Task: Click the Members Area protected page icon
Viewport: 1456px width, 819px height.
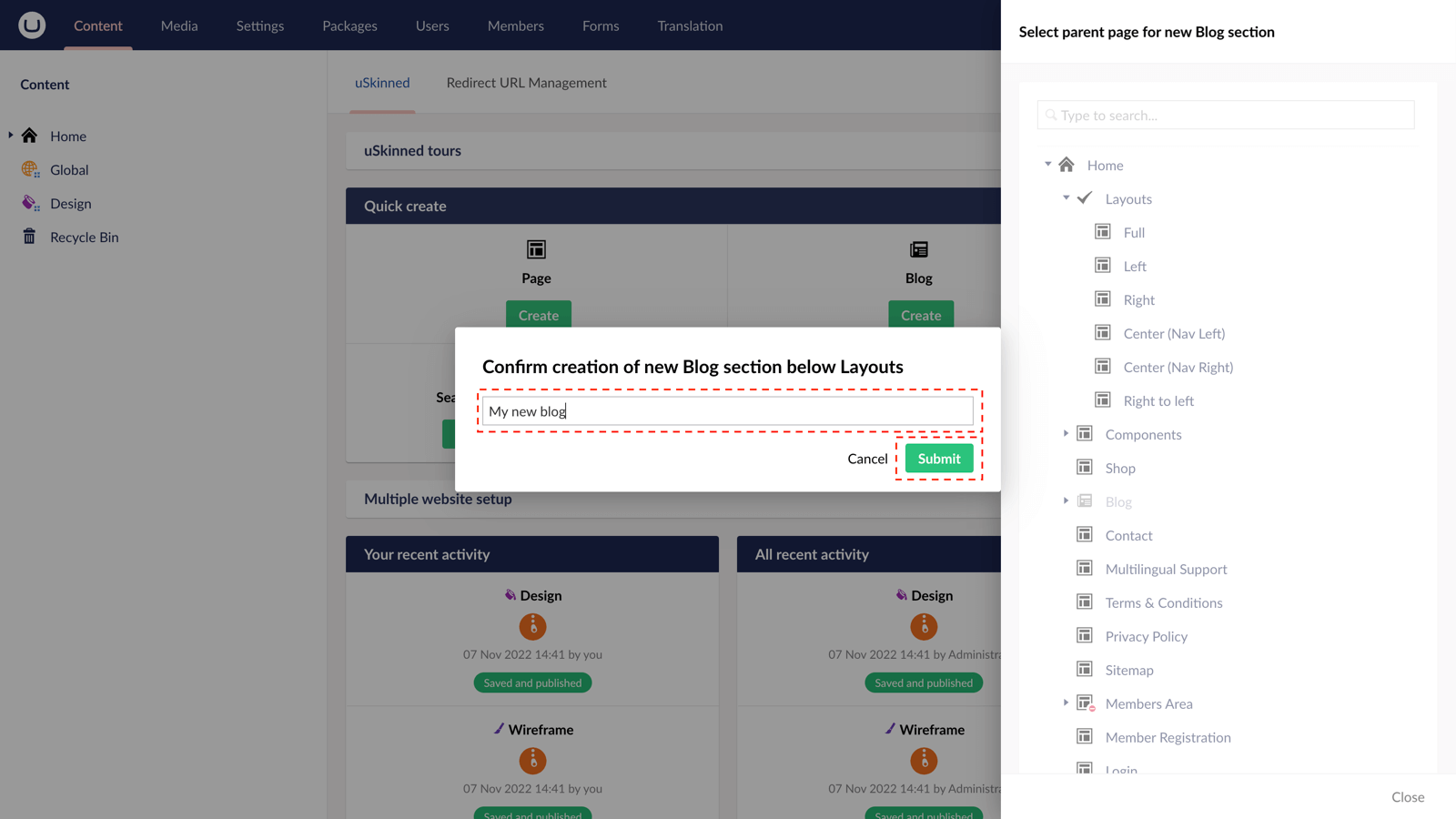Action: pyautogui.click(x=1085, y=703)
